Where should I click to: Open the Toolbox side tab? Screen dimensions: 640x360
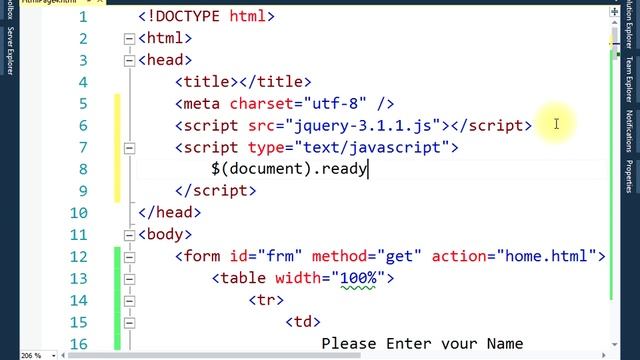[10, 9]
